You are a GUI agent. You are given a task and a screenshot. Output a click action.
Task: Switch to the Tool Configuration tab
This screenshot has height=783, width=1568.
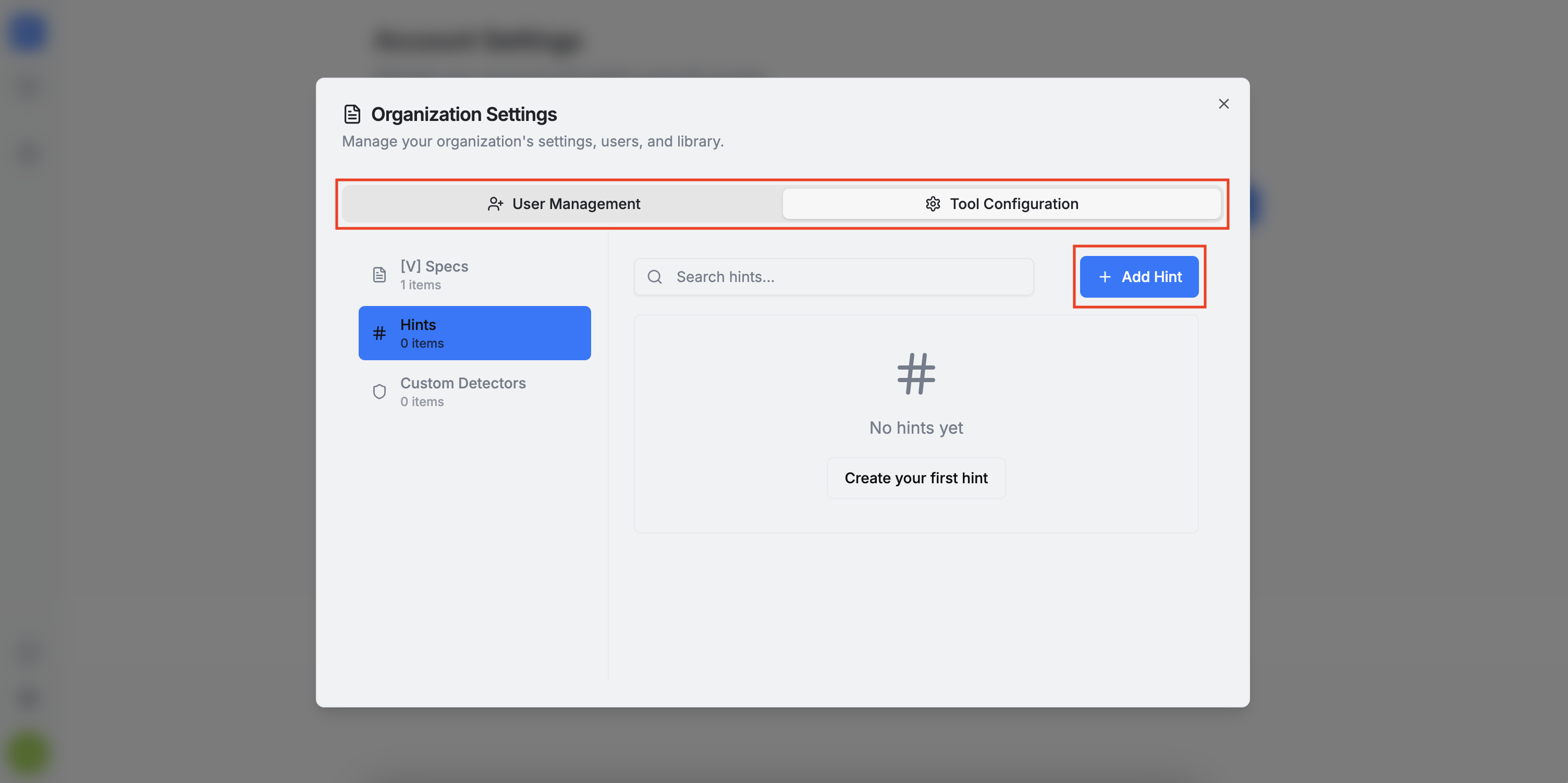pos(1001,203)
